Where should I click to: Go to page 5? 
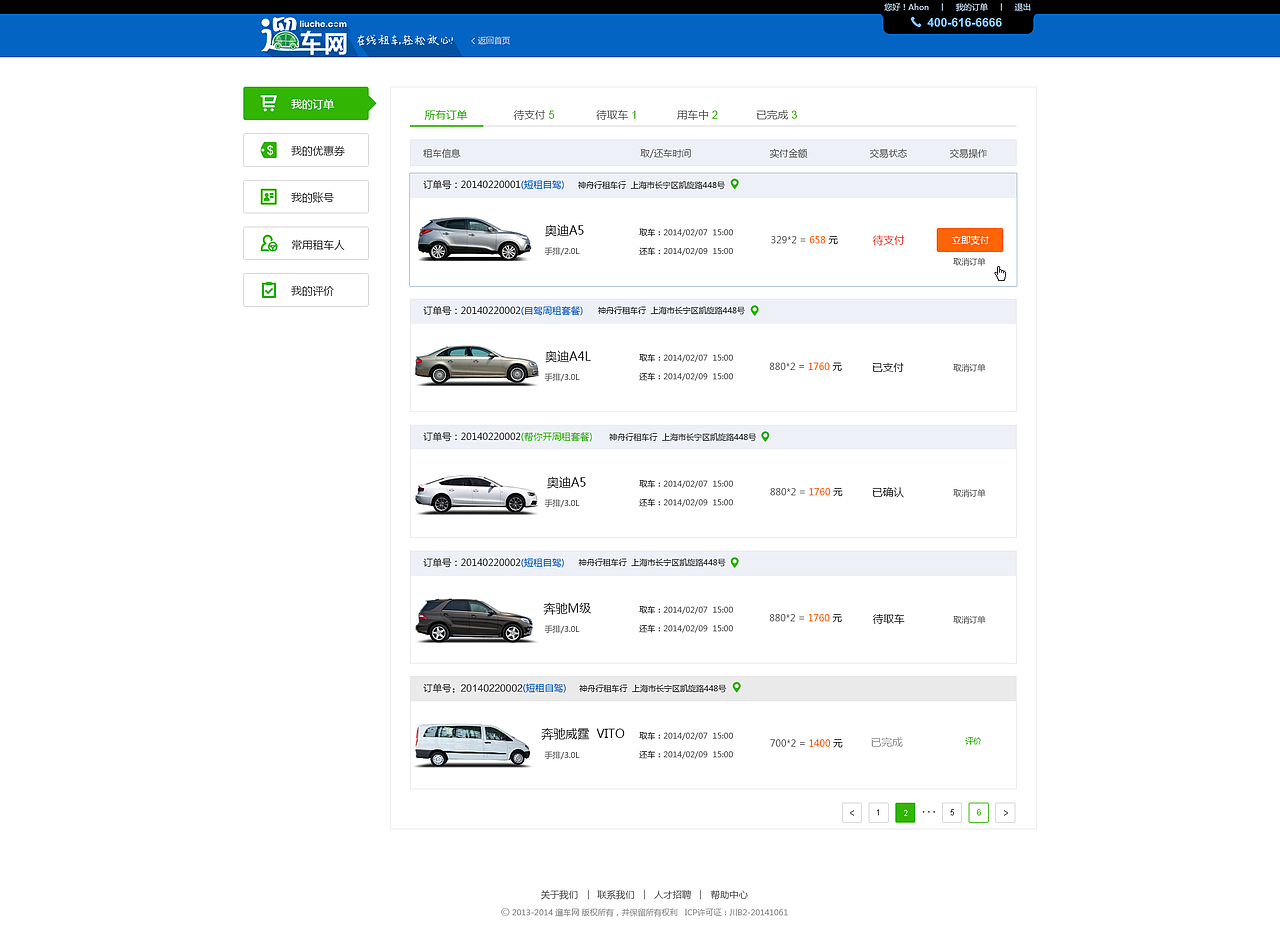click(x=952, y=813)
